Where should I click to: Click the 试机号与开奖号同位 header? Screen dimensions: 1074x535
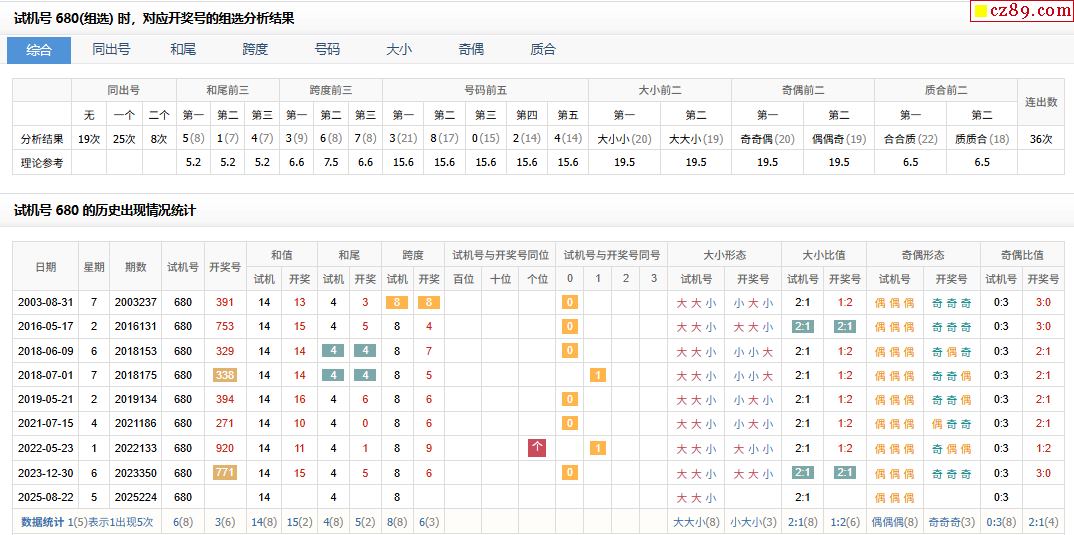click(x=500, y=255)
